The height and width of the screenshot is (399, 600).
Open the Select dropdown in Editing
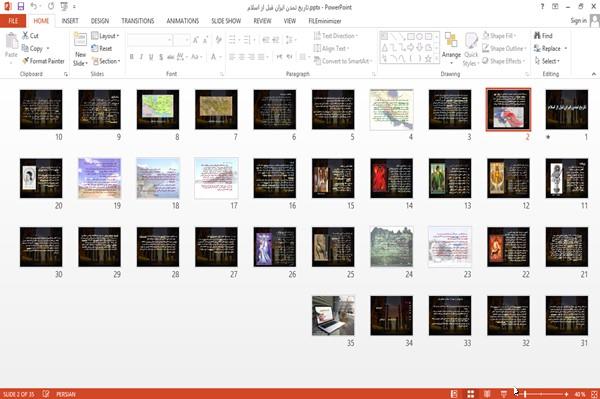click(x=547, y=61)
